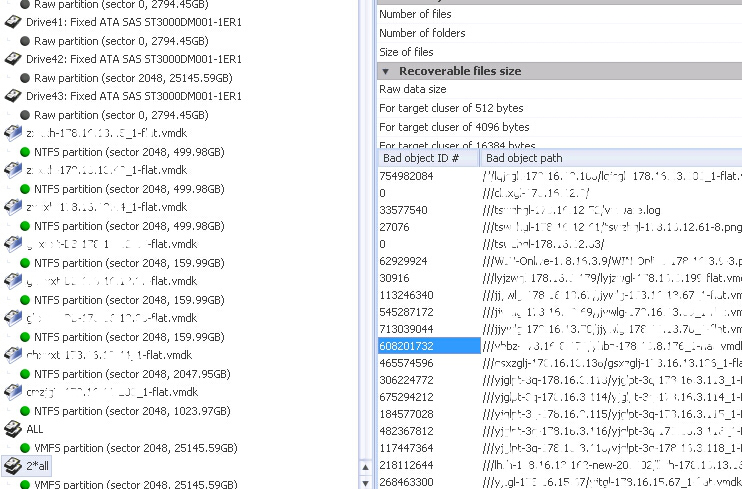Screen dimensions: 742x489
Task: Collapse the Recoverable files size section
Action: (x=386, y=71)
